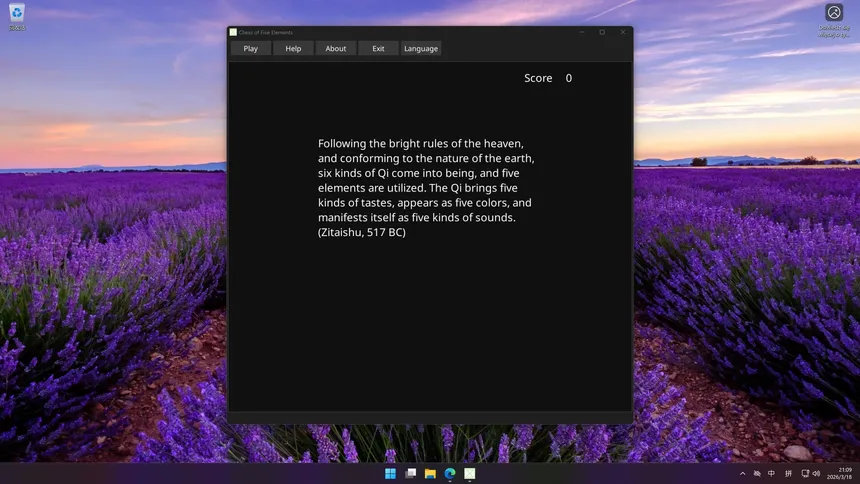The width and height of the screenshot is (860, 484).
Task: Toggle the Pinyin IME indicator
Action: (788, 473)
